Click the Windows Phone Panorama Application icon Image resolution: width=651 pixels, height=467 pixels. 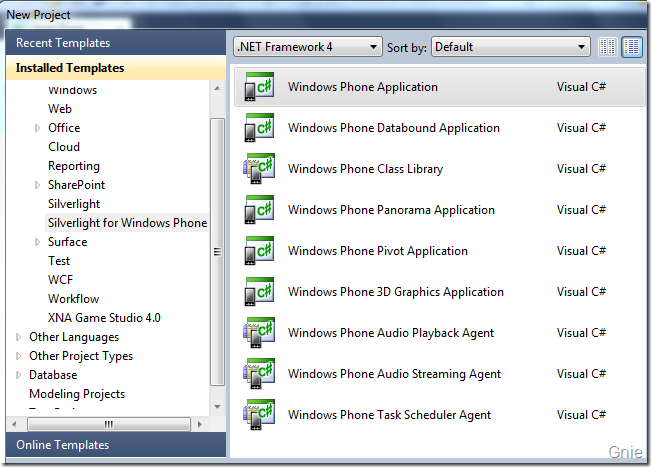click(259, 210)
